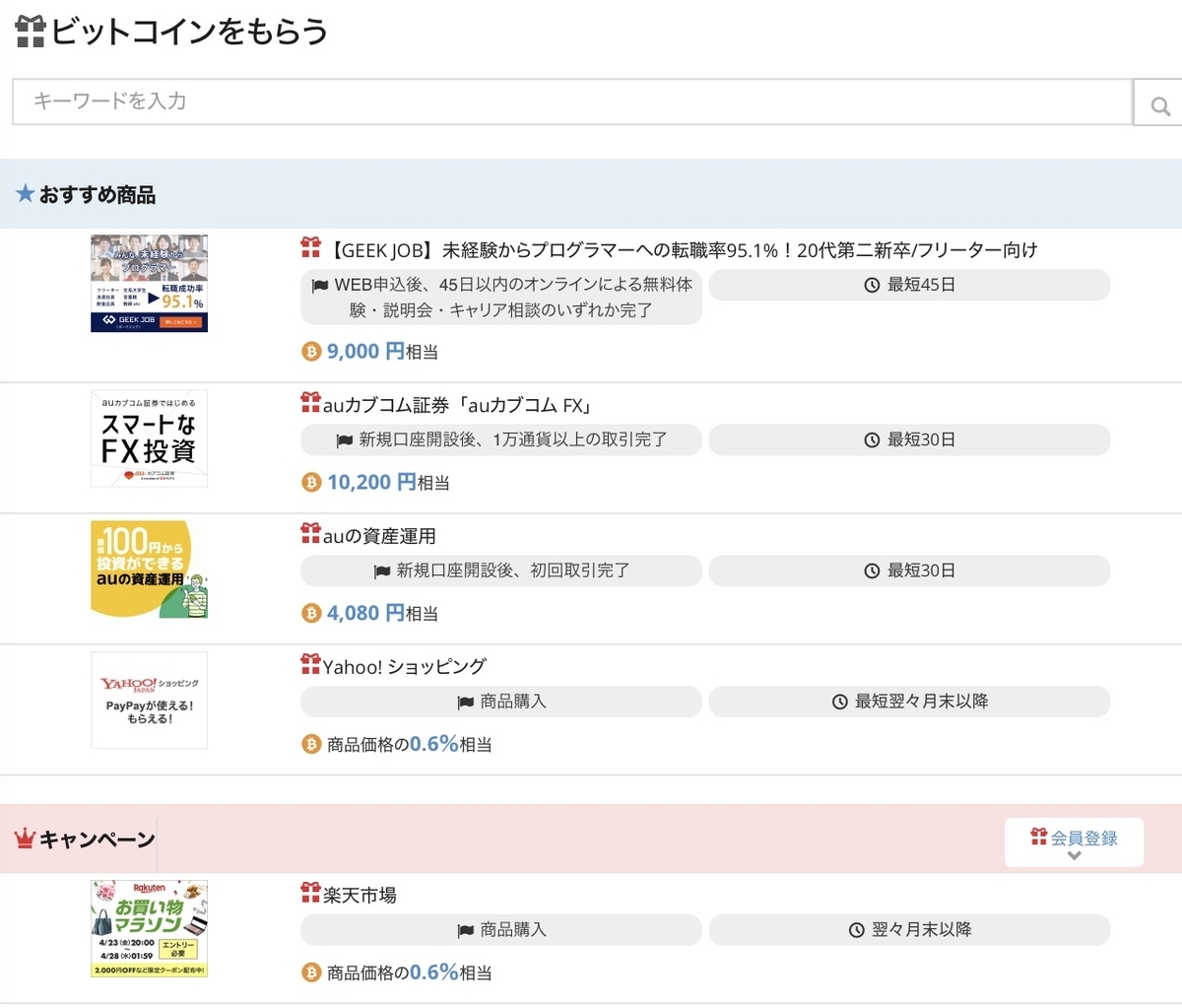Select the Bitcoin coin icon beside 9,000円相当

pos(311,351)
